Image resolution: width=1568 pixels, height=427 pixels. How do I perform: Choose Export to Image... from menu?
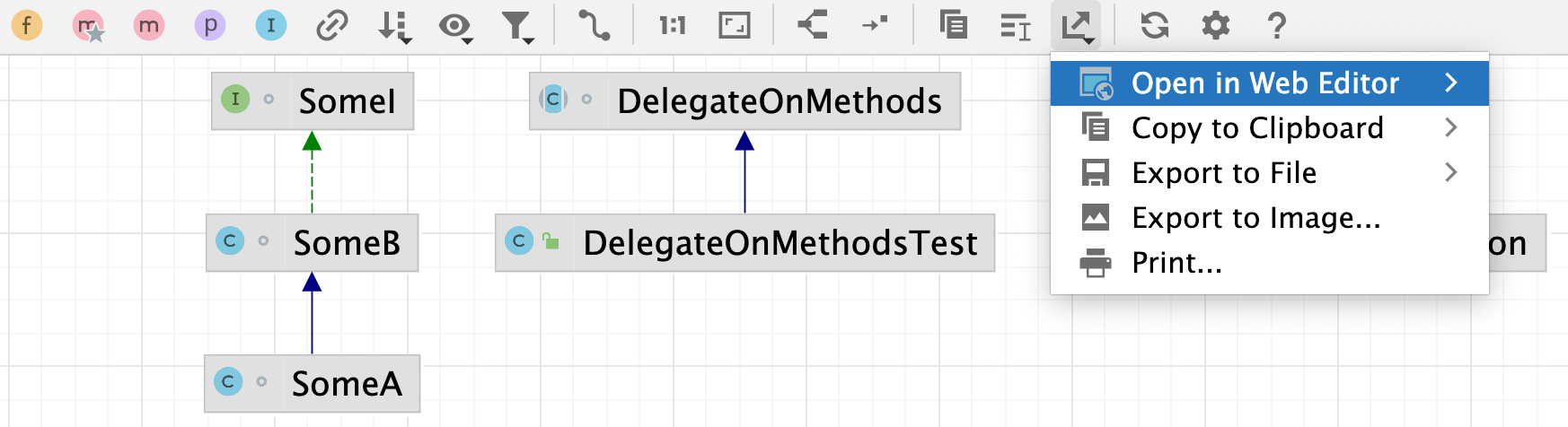[x=1255, y=218]
